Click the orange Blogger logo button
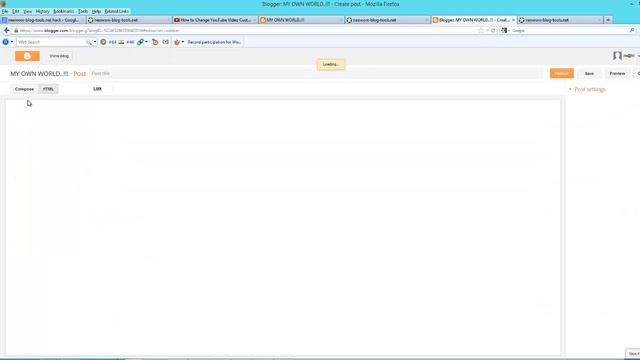Viewport: 640px width, 360px height. (27, 56)
